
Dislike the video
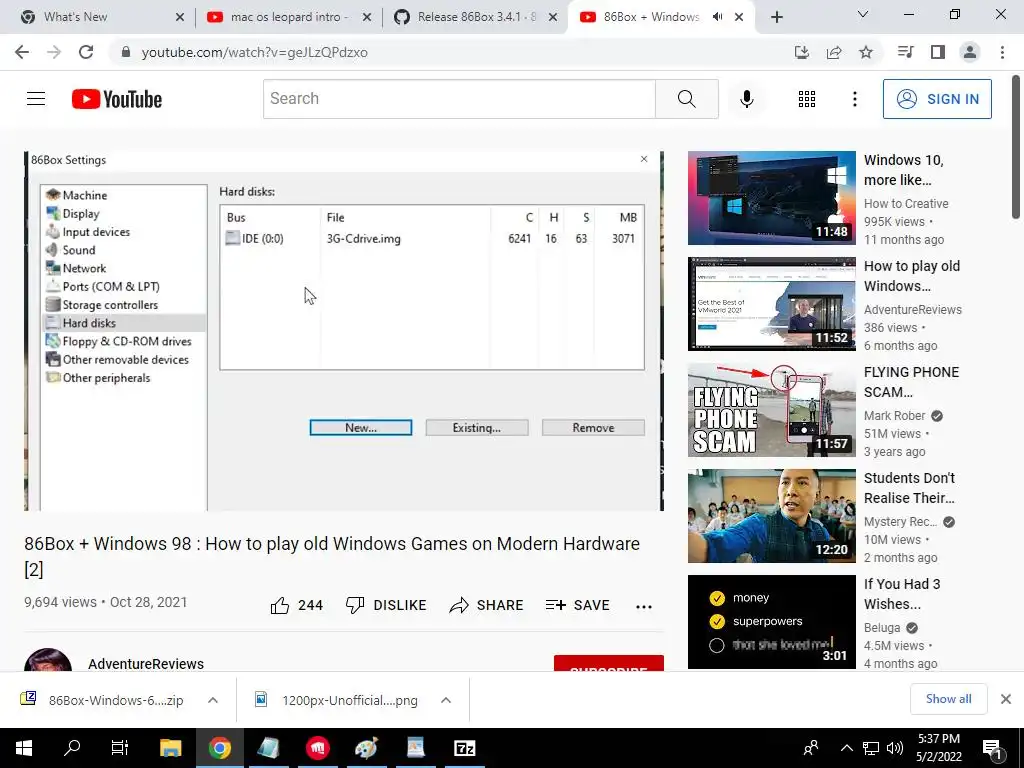point(386,605)
